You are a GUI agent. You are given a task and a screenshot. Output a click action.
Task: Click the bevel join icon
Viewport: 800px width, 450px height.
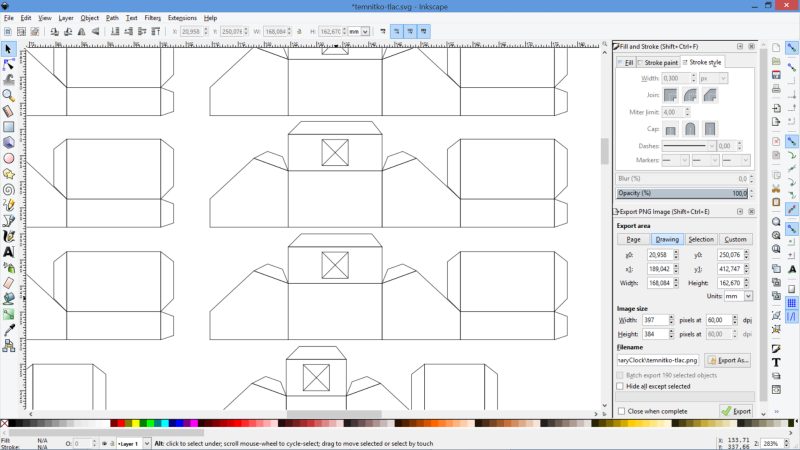(x=710, y=95)
